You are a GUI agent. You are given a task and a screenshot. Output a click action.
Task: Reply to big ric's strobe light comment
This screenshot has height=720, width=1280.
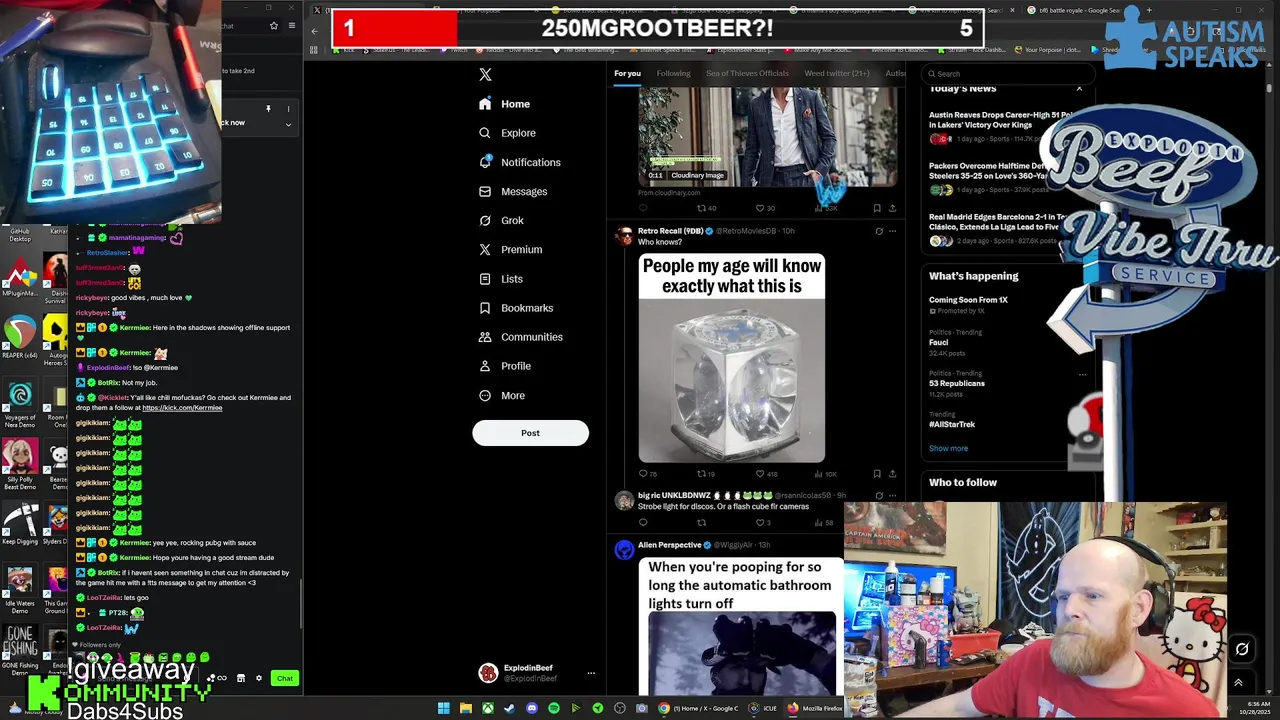(x=643, y=522)
